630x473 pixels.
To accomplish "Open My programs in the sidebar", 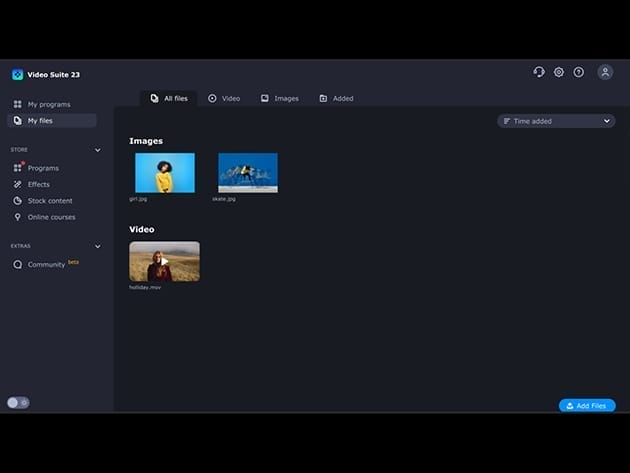I will tap(48, 104).
